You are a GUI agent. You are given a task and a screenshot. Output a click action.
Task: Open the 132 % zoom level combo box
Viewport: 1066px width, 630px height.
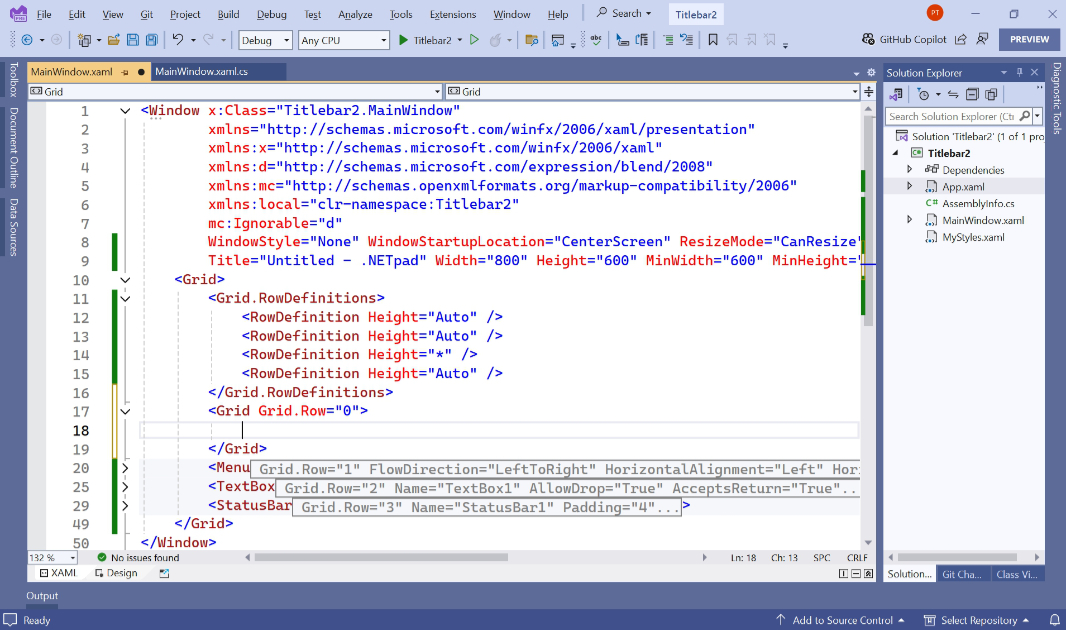[x=52, y=557]
